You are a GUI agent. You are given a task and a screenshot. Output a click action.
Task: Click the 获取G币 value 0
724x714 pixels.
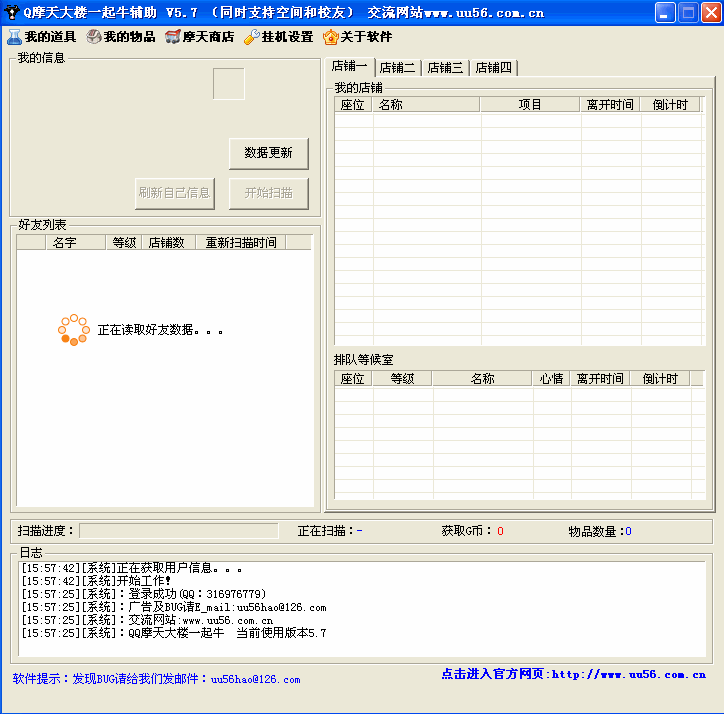[x=501, y=532]
